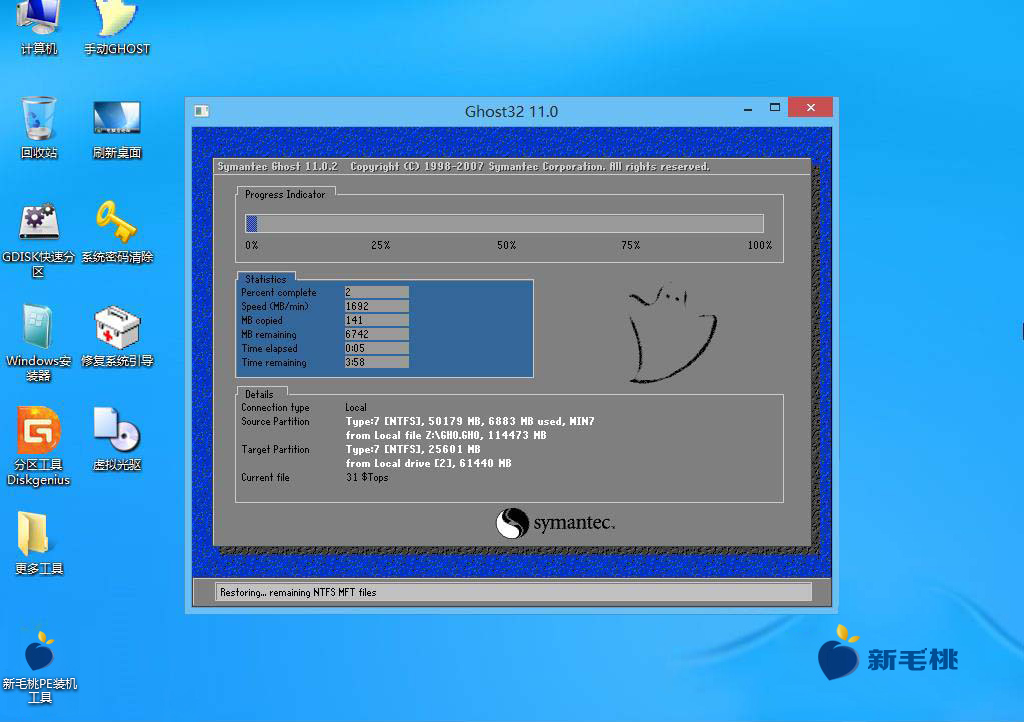Screen dimensions: 1024x722
Task: Select the 刷新桌面 desktop icon
Action: (x=117, y=129)
